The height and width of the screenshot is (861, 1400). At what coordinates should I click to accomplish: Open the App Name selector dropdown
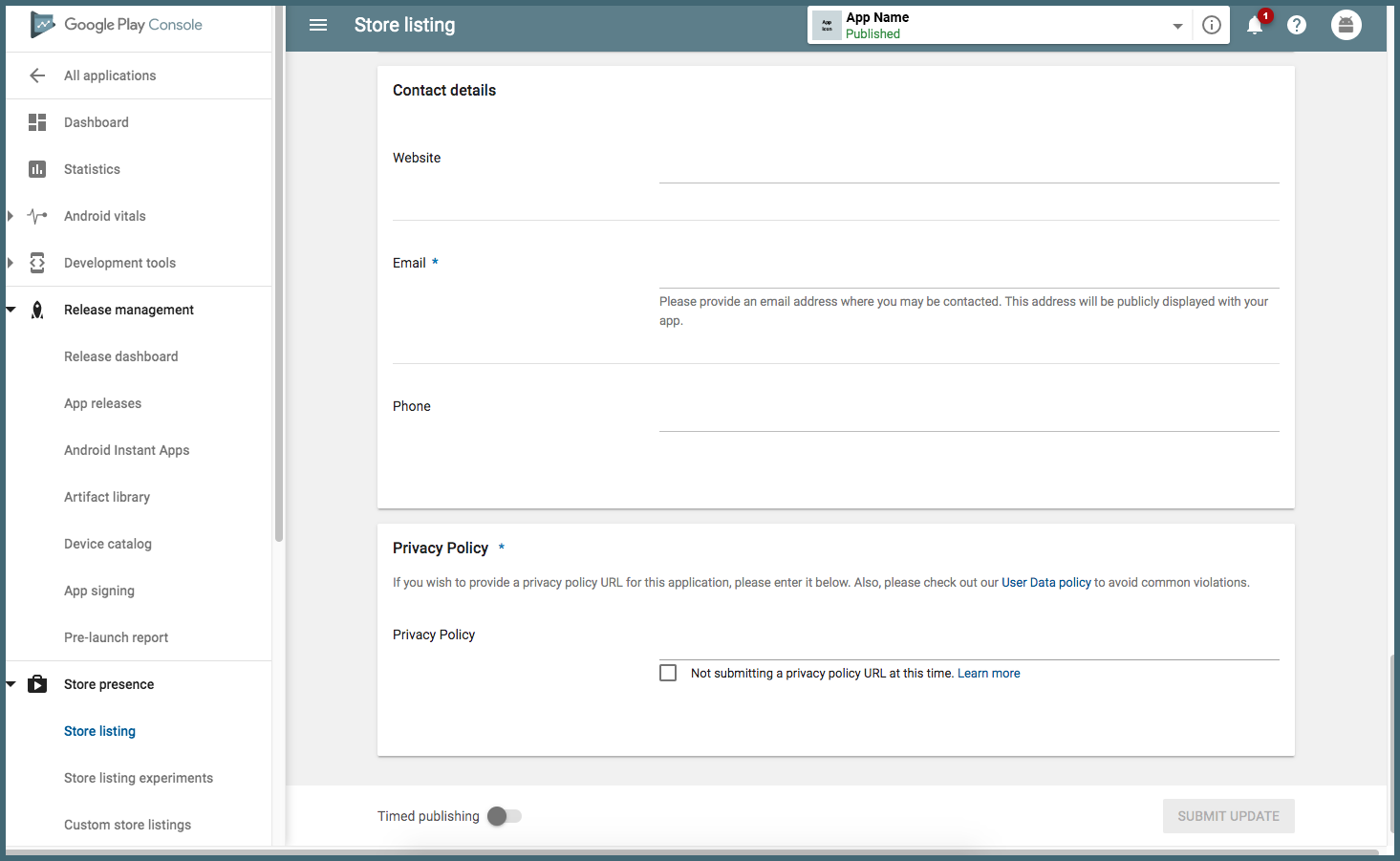pos(1177,26)
